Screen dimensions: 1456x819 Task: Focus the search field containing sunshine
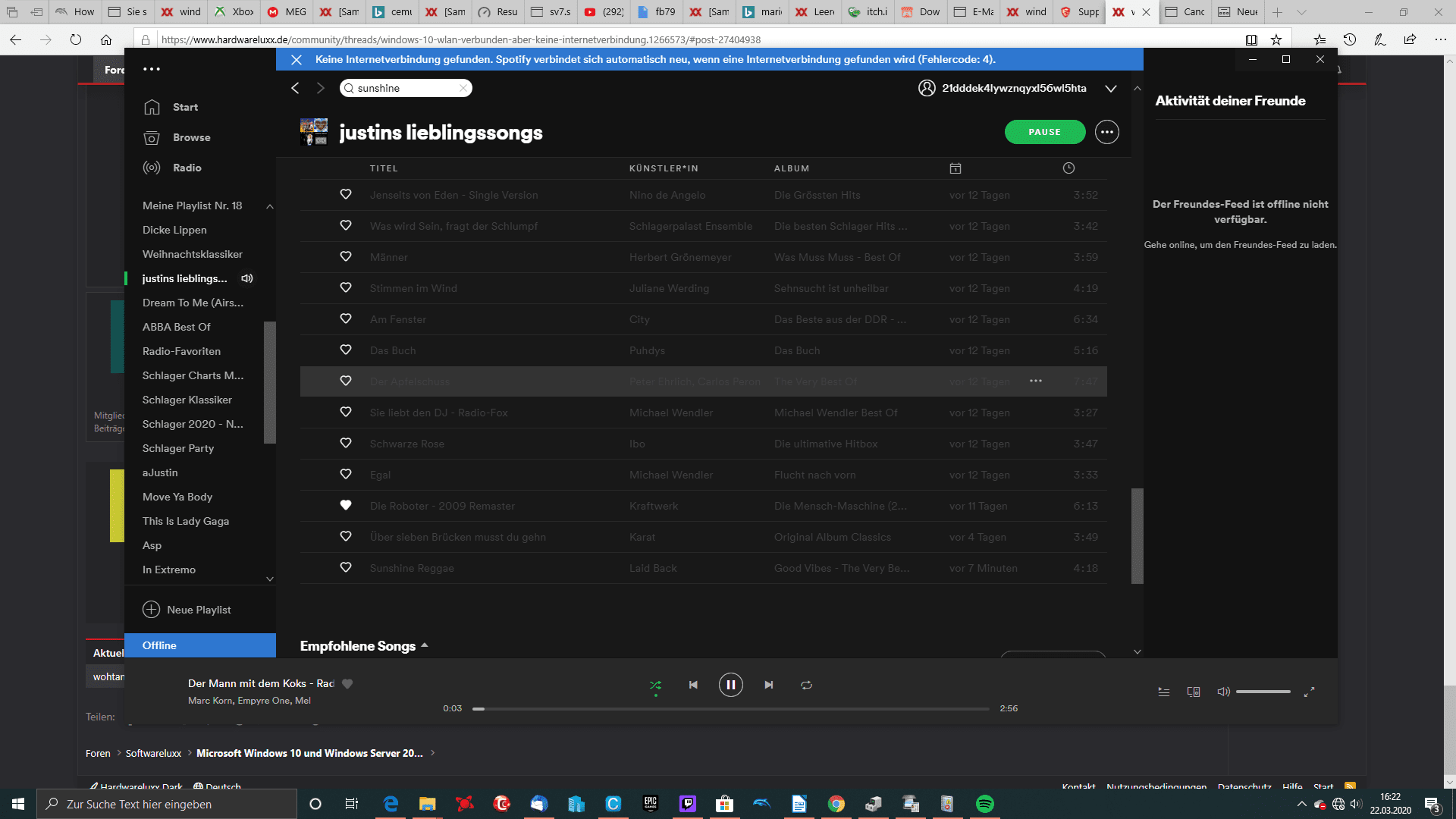(406, 89)
